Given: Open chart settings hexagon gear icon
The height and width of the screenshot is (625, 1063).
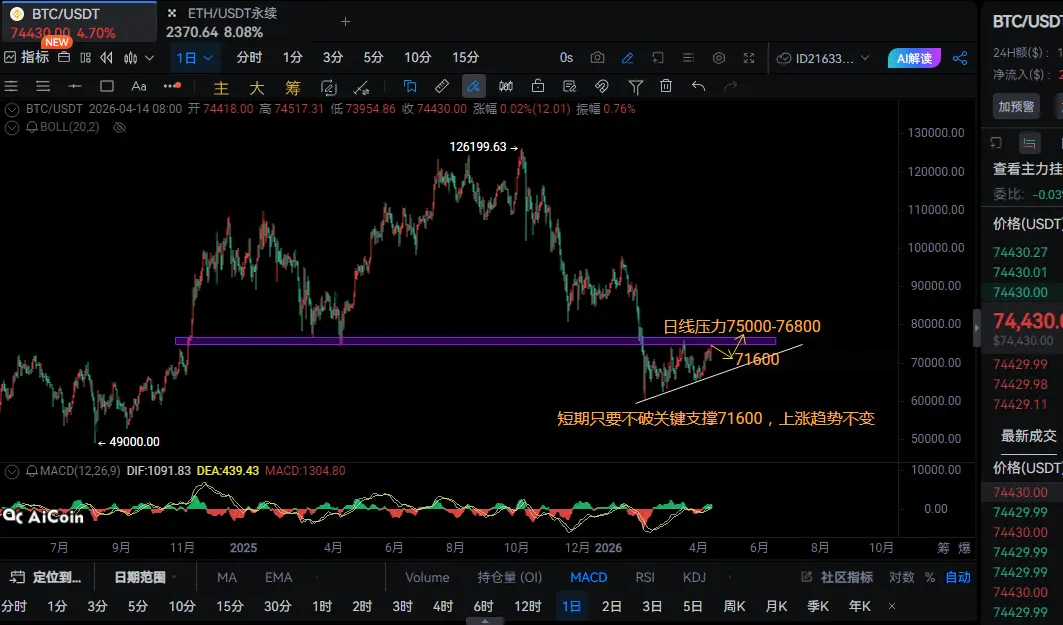Looking at the screenshot, I should [x=719, y=58].
